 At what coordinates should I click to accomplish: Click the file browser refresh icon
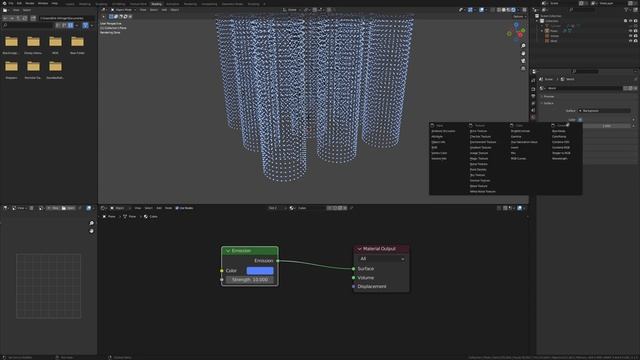coord(25,18)
